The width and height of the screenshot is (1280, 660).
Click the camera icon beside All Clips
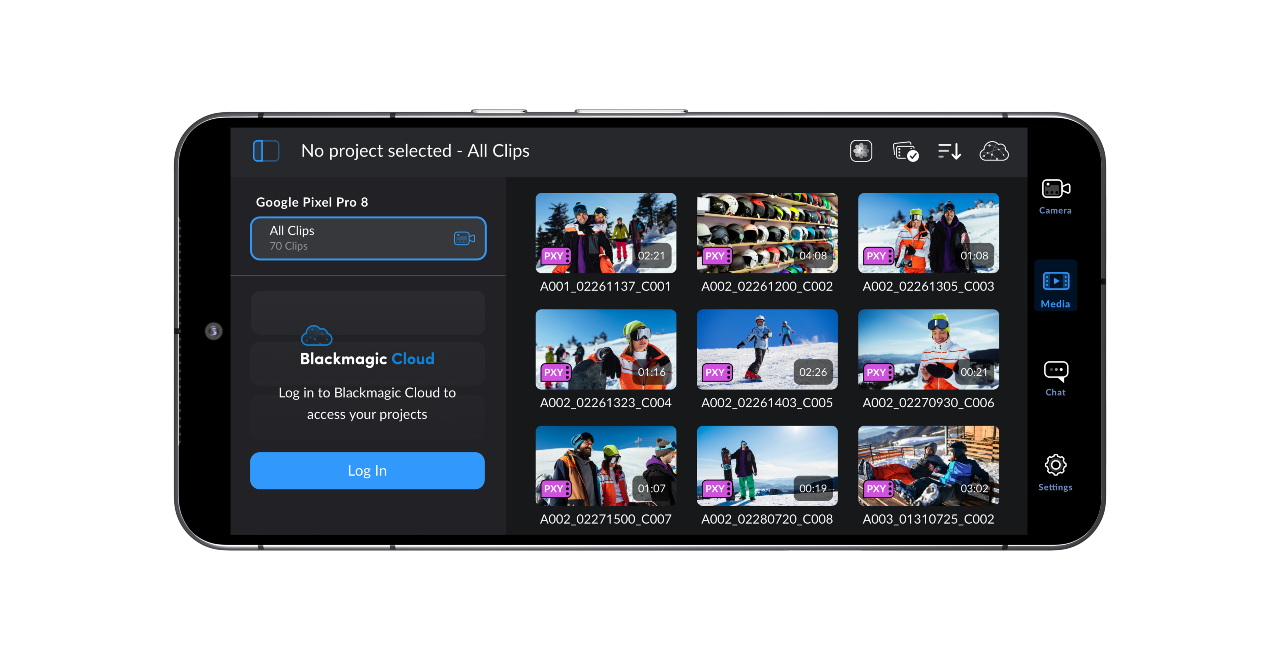463,238
